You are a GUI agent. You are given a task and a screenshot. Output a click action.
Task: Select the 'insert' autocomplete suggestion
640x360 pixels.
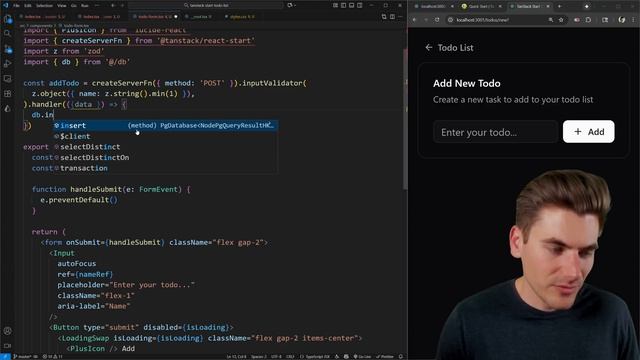(x=166, y=125)
